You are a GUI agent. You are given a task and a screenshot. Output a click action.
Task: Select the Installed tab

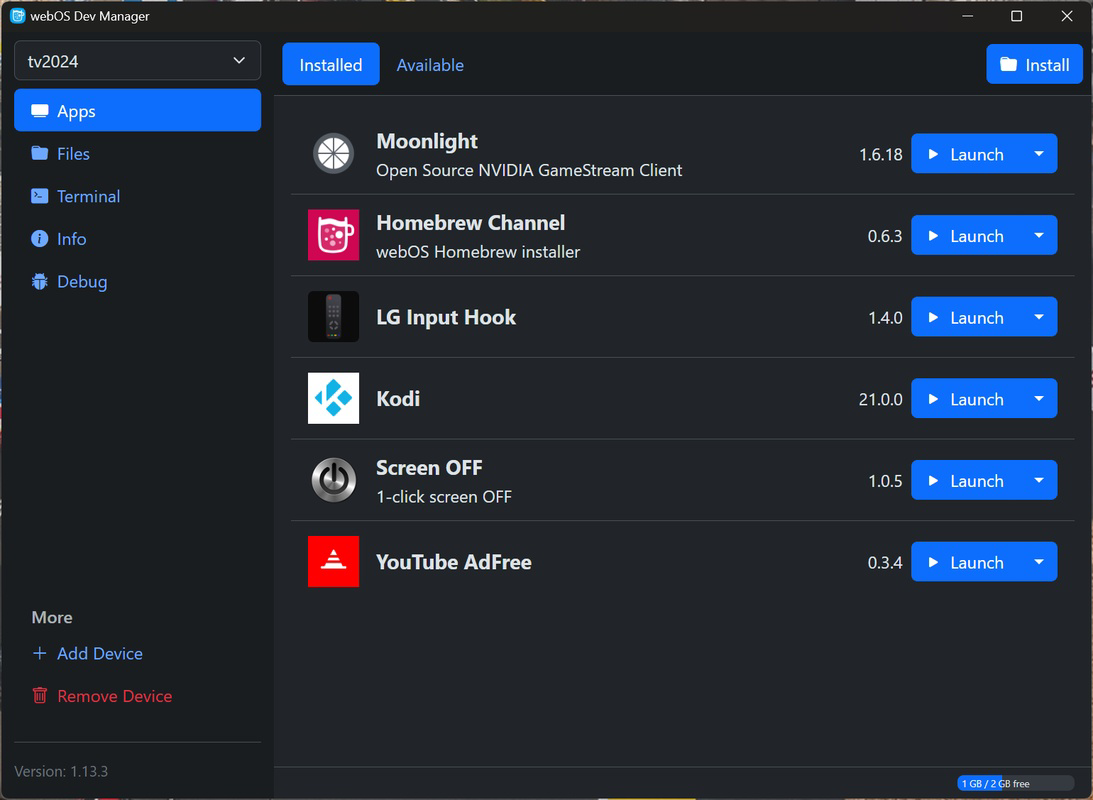(330, 64)
